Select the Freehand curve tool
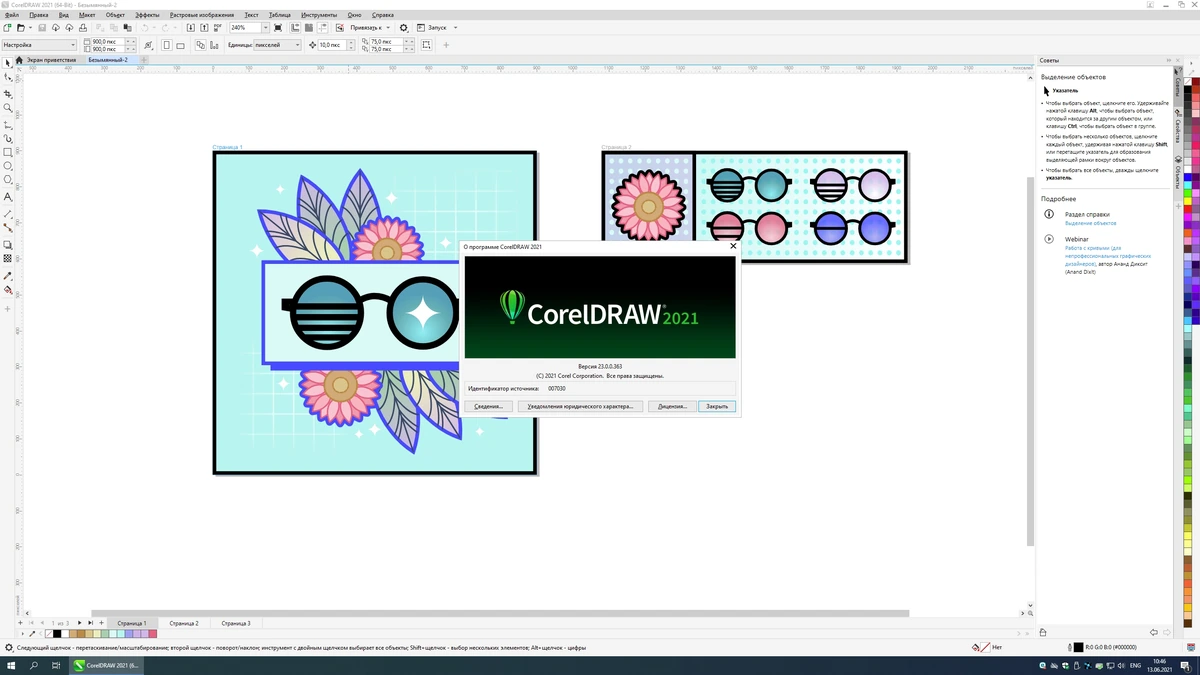The height and width of the screenshot is (675, 1200). point(8,126)
